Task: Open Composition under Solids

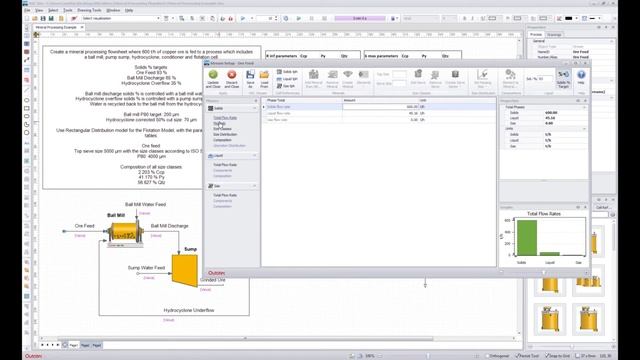Action: [222, 140]
